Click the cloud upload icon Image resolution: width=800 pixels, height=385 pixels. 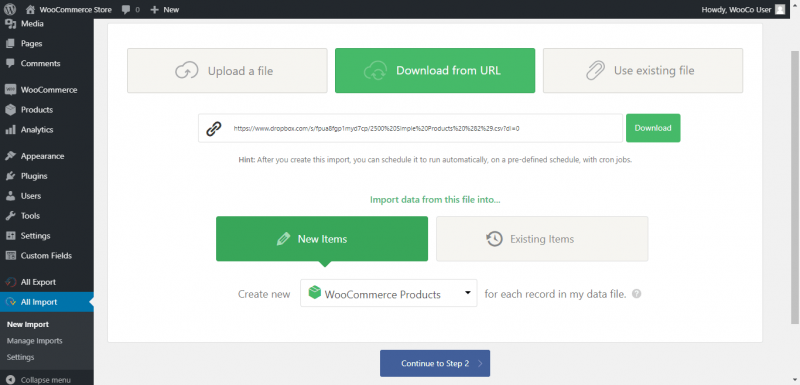click(x=187, y=70)
